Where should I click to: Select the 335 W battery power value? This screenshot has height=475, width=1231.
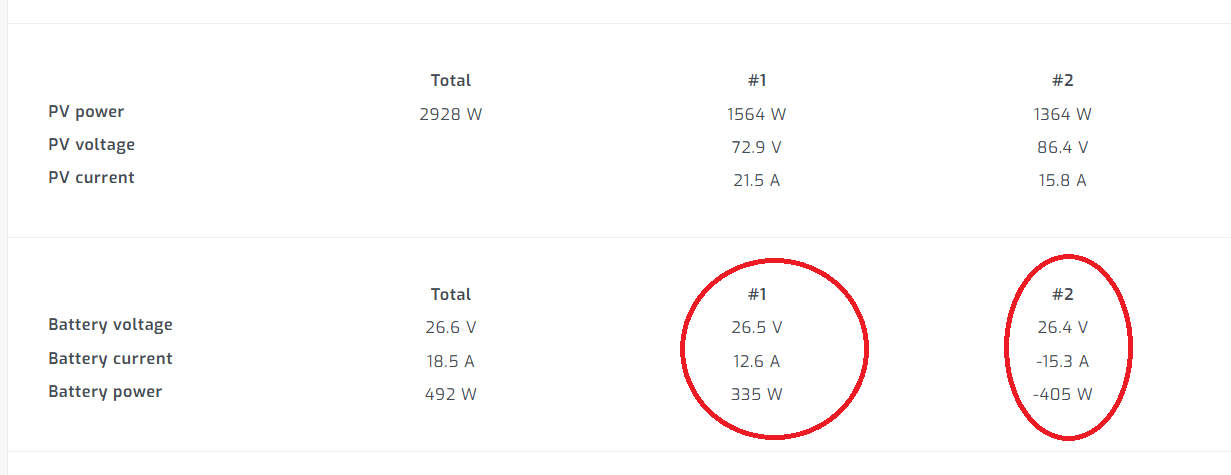coord(756,394)
